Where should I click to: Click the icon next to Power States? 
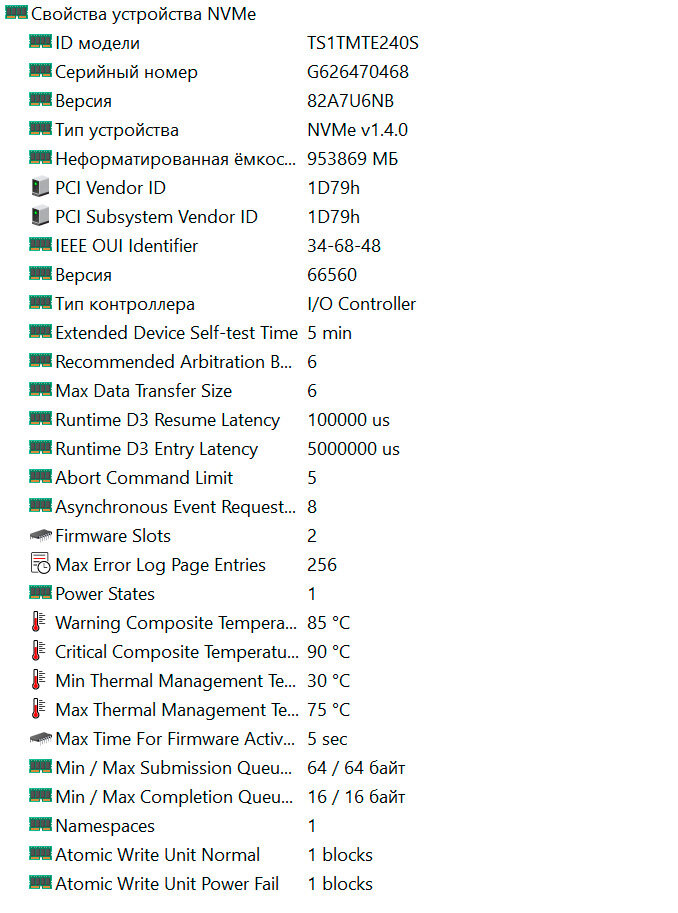[x=40, y=593]
